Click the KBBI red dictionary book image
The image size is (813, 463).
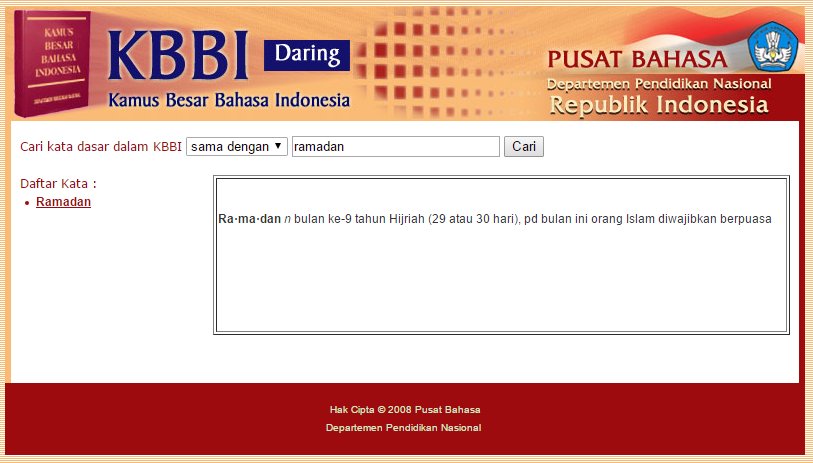coord(52,63)
